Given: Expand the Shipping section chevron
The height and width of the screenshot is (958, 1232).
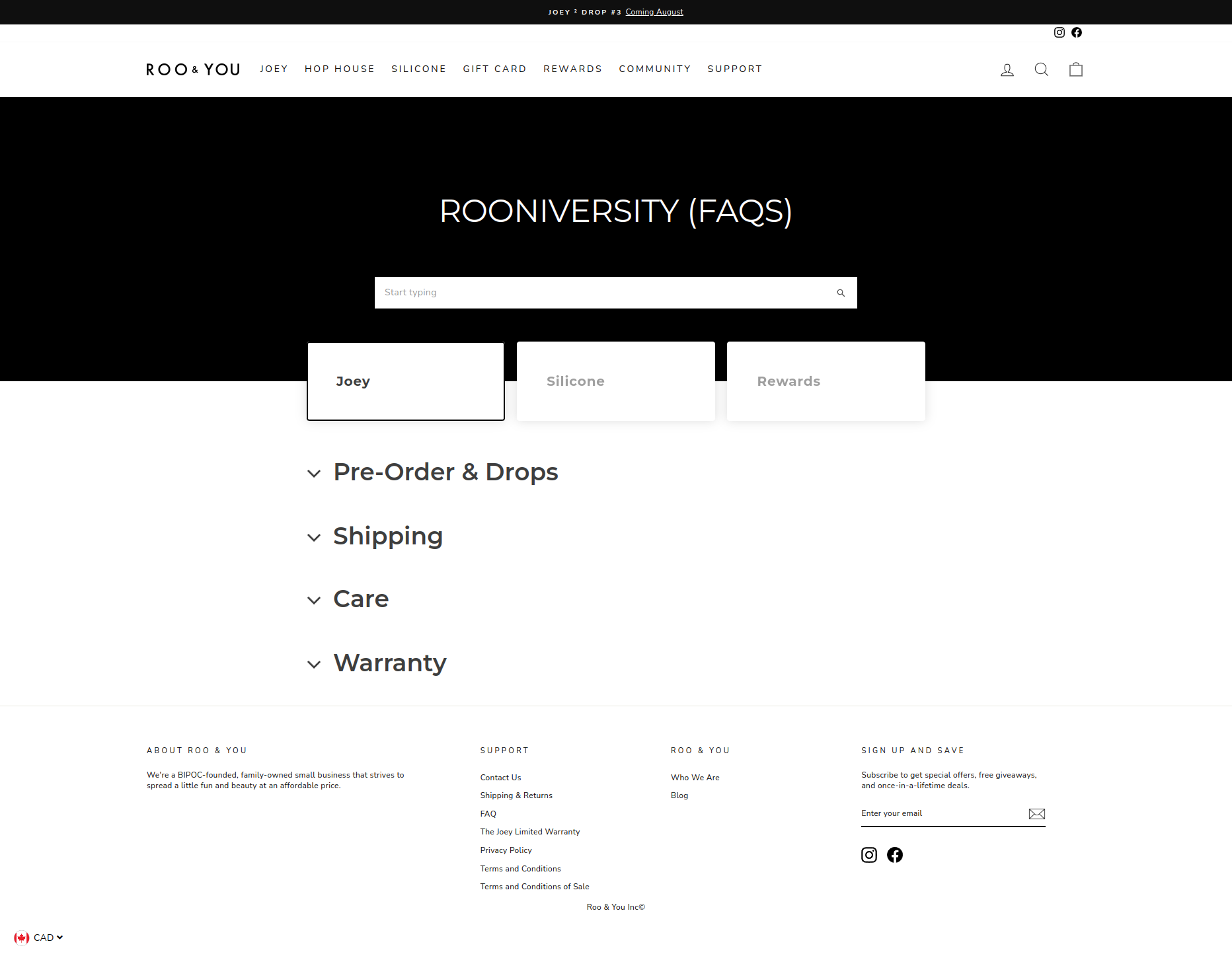Looking at the screenshot, I should tap(314, 538).
